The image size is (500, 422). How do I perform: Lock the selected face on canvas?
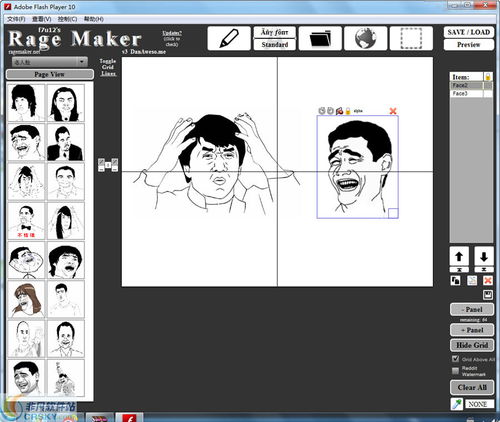[348, 111]
